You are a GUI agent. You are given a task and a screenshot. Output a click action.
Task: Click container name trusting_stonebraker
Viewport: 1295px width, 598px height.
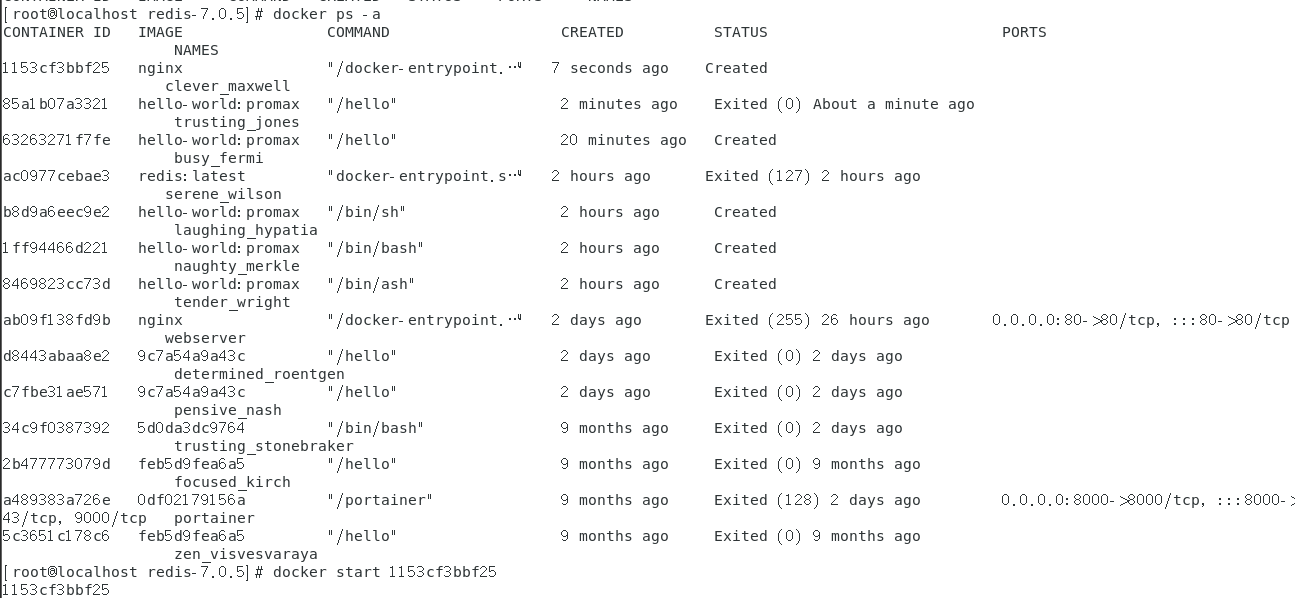point(264,446)
